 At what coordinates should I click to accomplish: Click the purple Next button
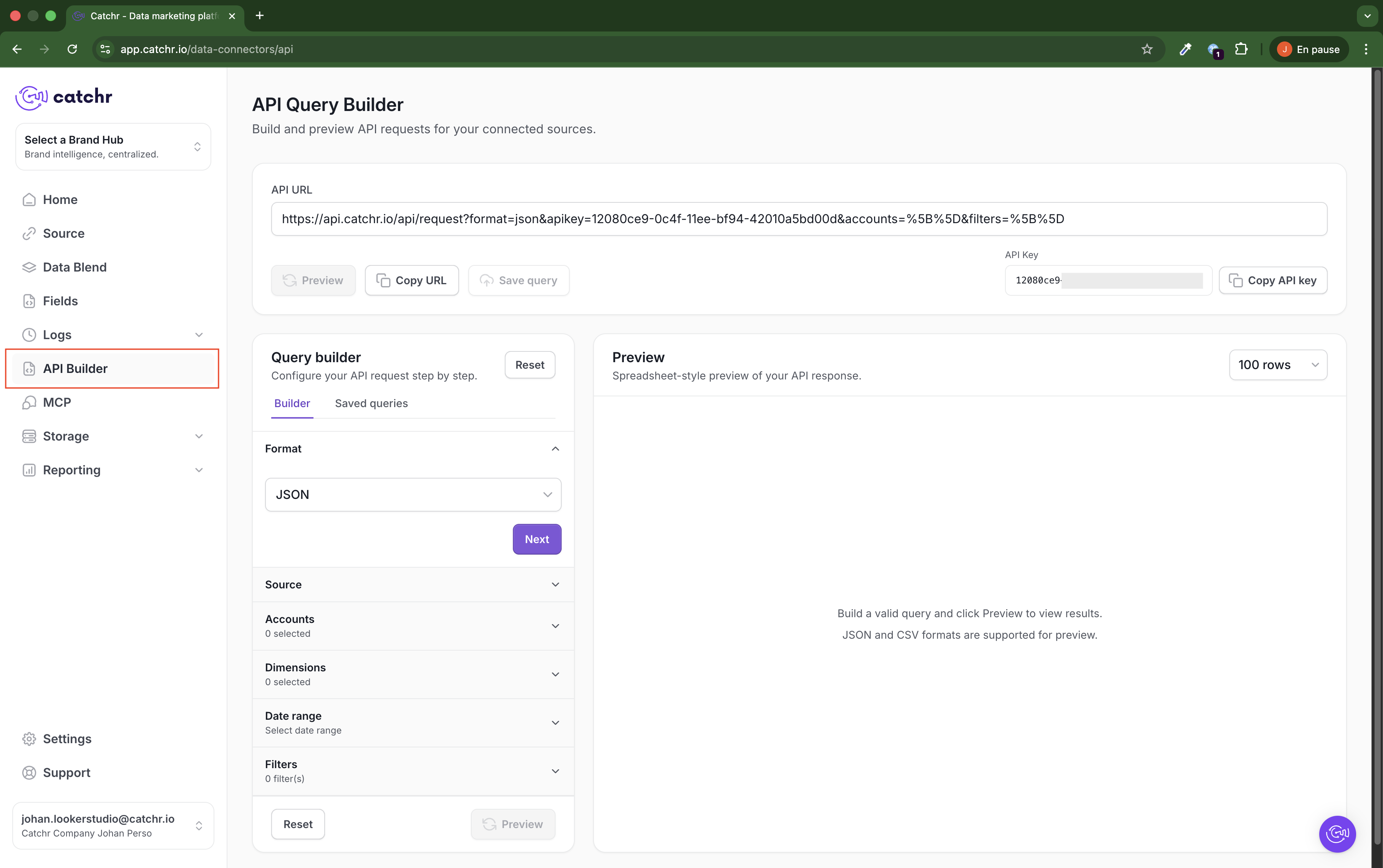[x=537, y=539]
